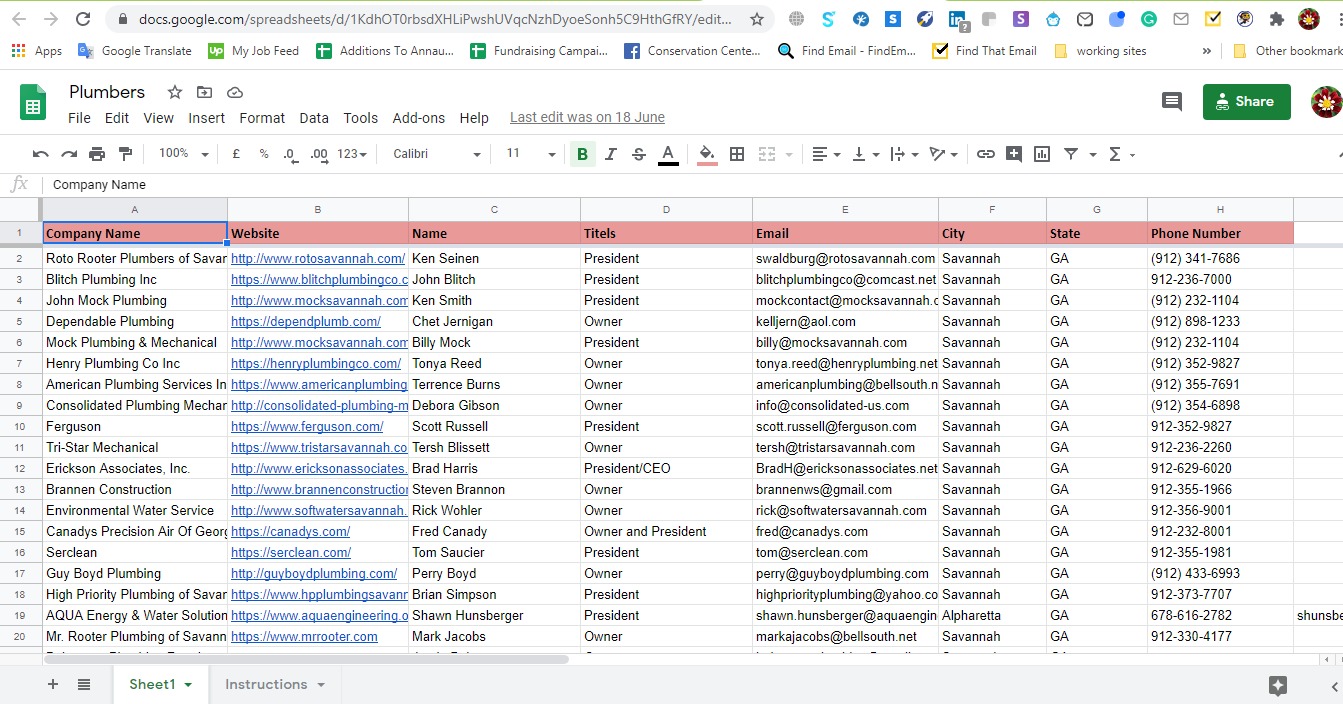Open more number formats 123 dropdown
The image size is (1343, 704).
[351, 154]
